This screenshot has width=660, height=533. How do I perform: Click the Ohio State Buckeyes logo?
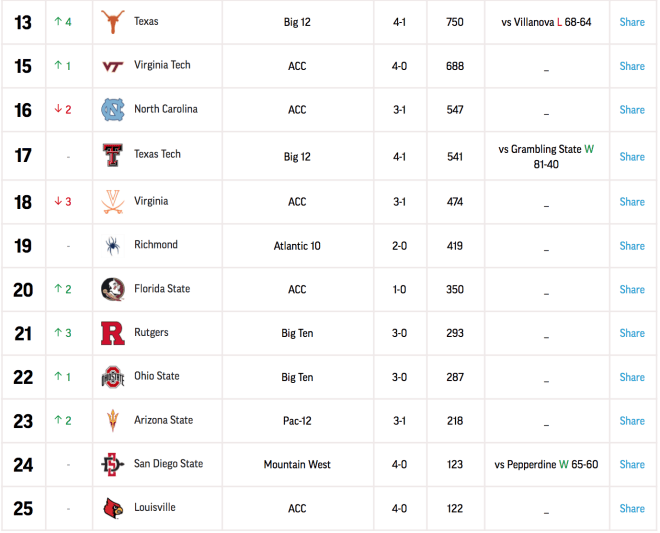(113, 377)
